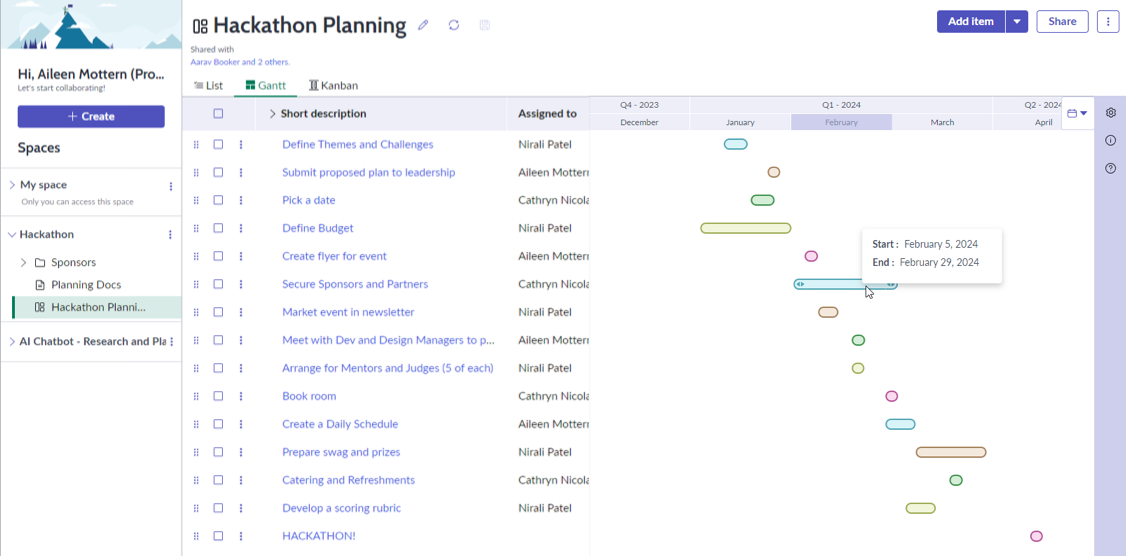Image resolution: width=1126 pixels, height=557 pixels.
Task: Toggle the select-all header checkbox
Action: click(218, 113)
